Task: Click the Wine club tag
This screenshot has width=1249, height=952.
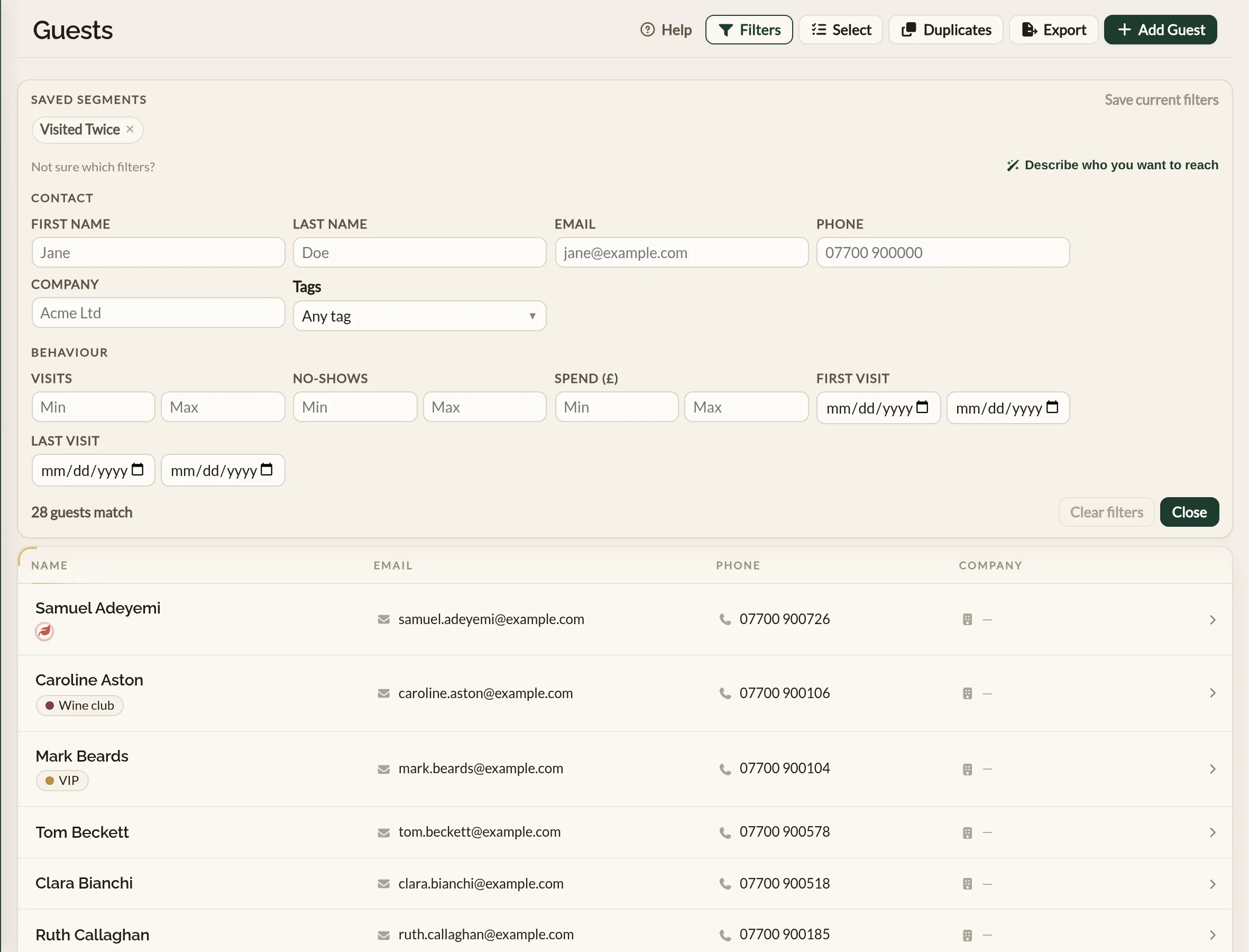Action: pos(79,706)
